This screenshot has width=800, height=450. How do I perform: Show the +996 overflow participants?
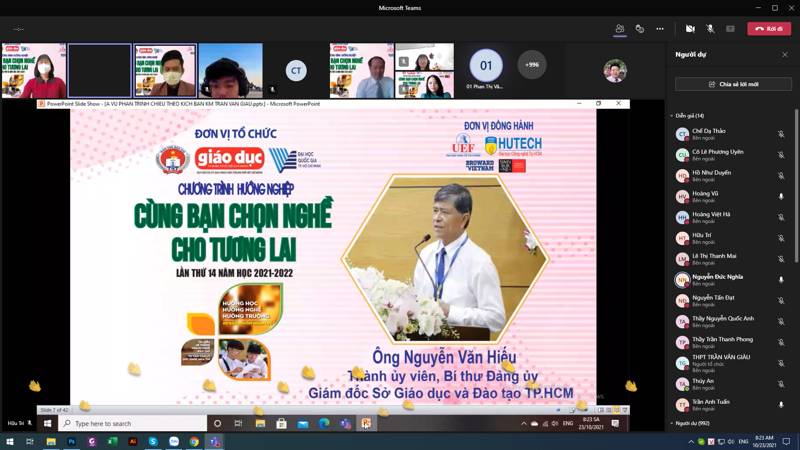click(x=532, y=65)
